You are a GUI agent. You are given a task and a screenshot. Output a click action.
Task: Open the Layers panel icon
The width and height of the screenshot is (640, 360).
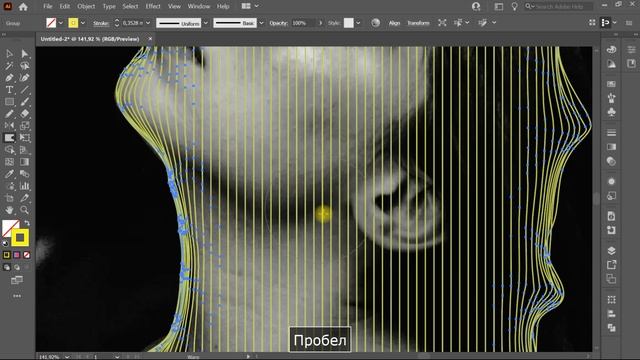pos(611,250)
